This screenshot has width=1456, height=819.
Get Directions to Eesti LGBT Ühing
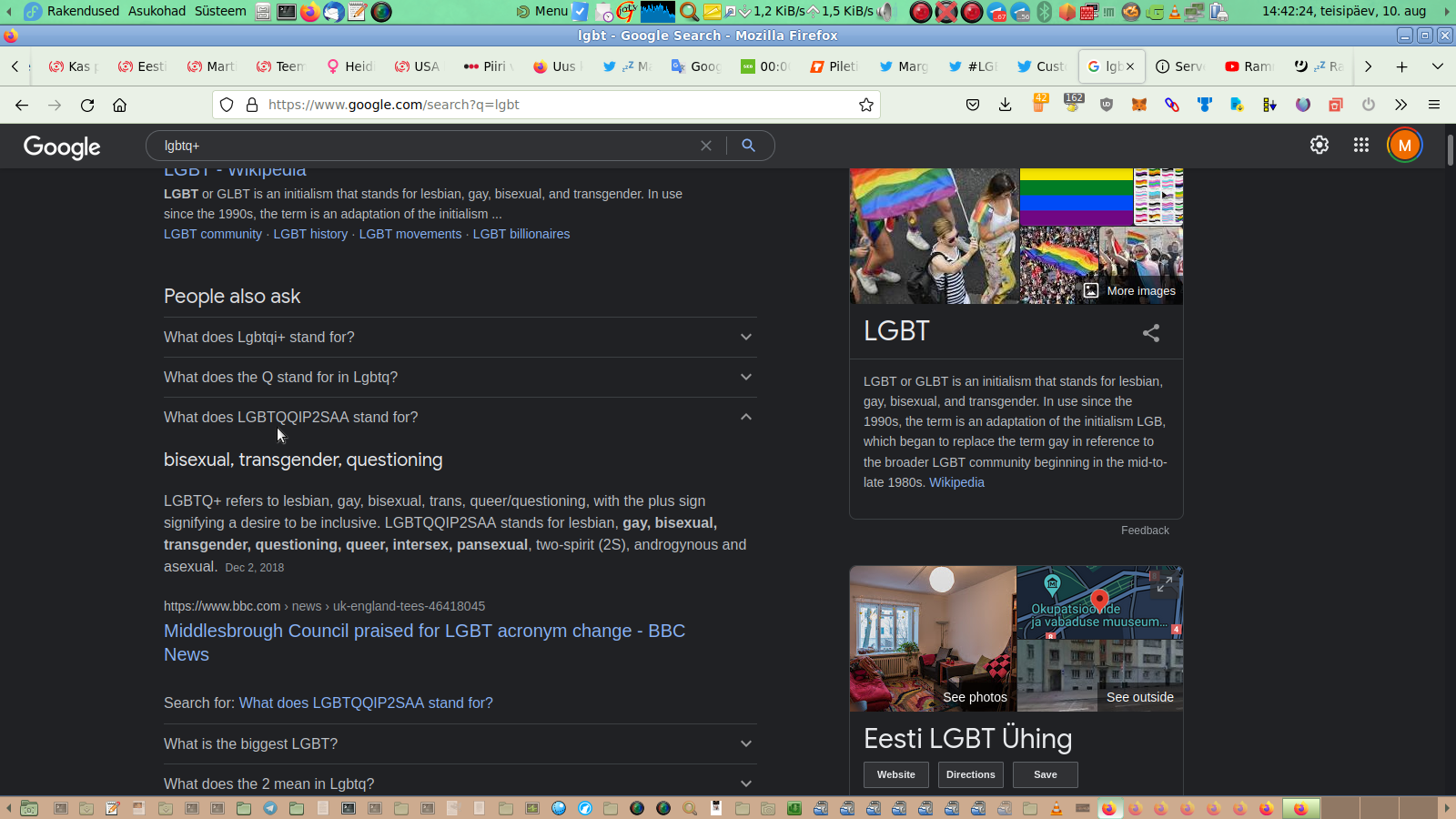coord(971,774)
